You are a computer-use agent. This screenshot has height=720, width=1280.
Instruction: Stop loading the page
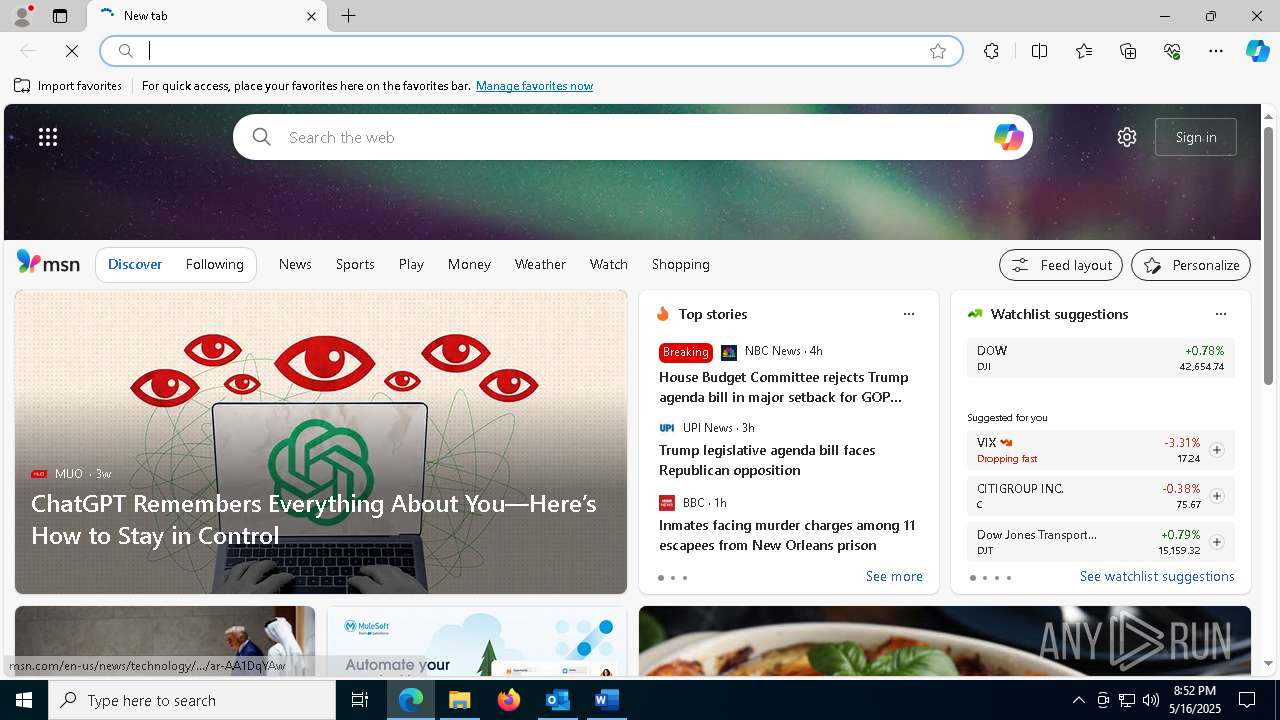(x=72, y=51)
